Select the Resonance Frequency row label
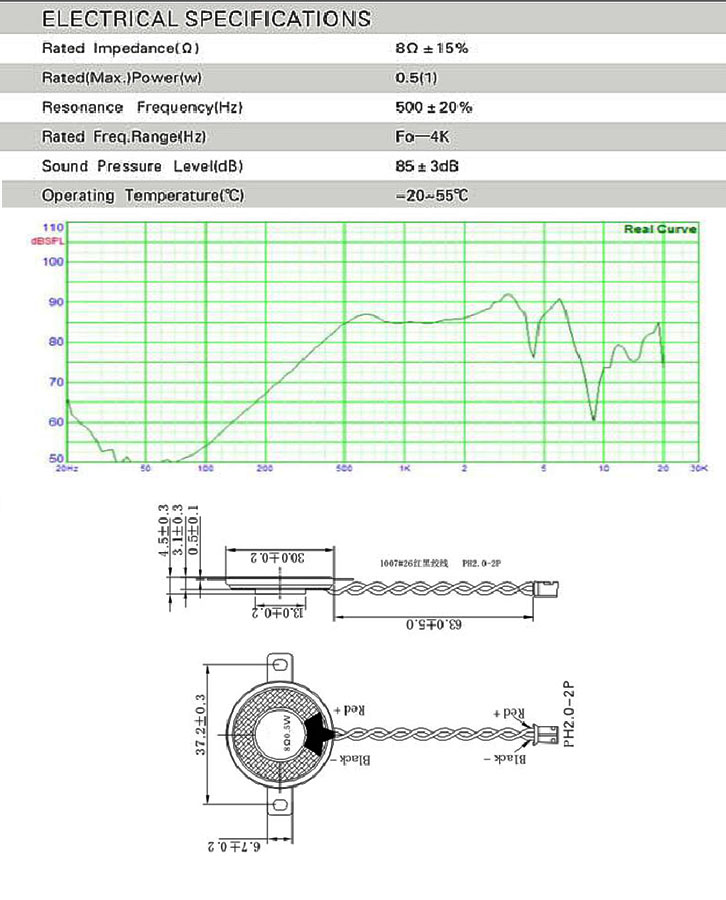726x900 pixels. coord(142,107)
